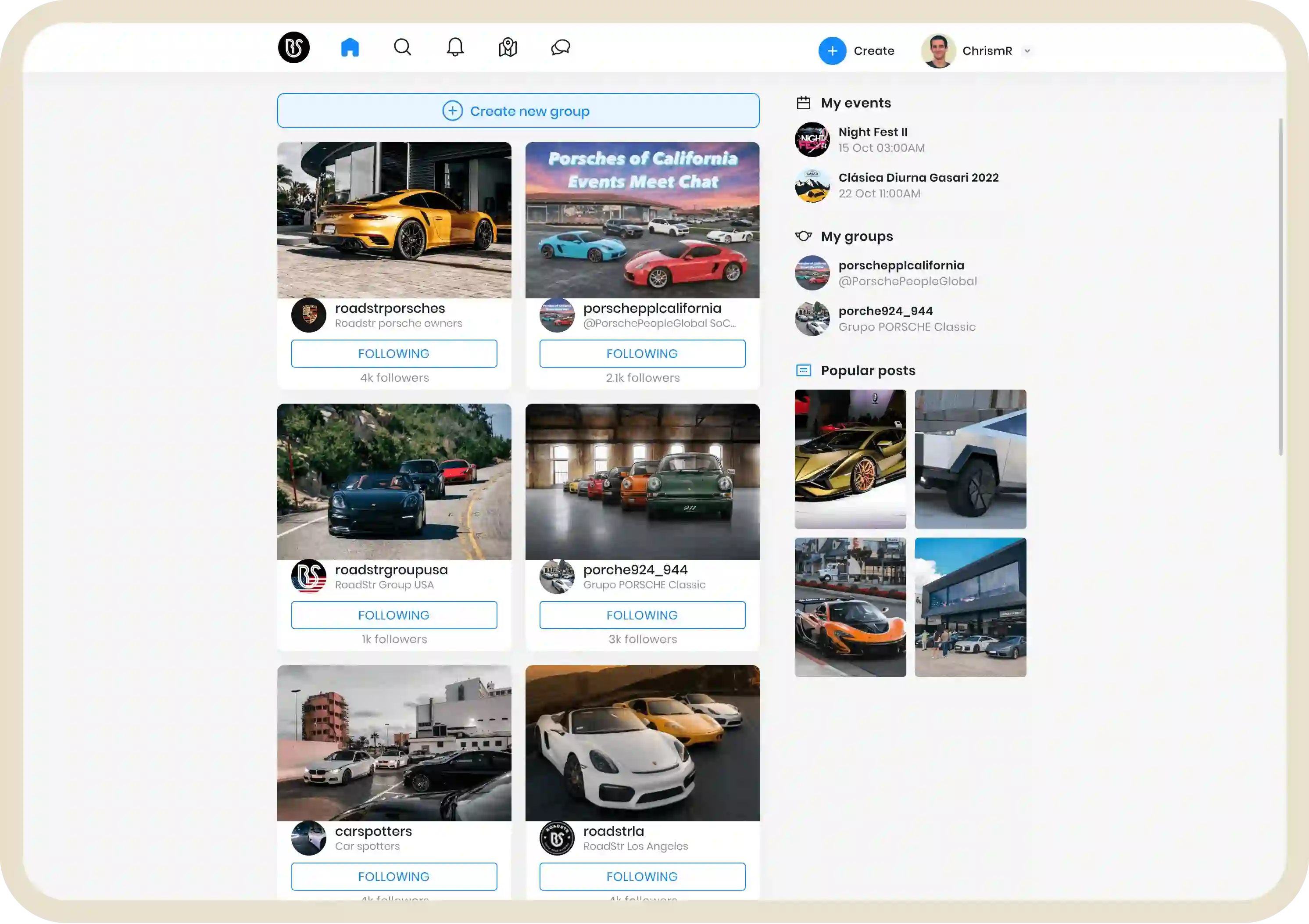Click the blue plus Create icon
The image size is (1309, 924).
[x=832, y=51]
